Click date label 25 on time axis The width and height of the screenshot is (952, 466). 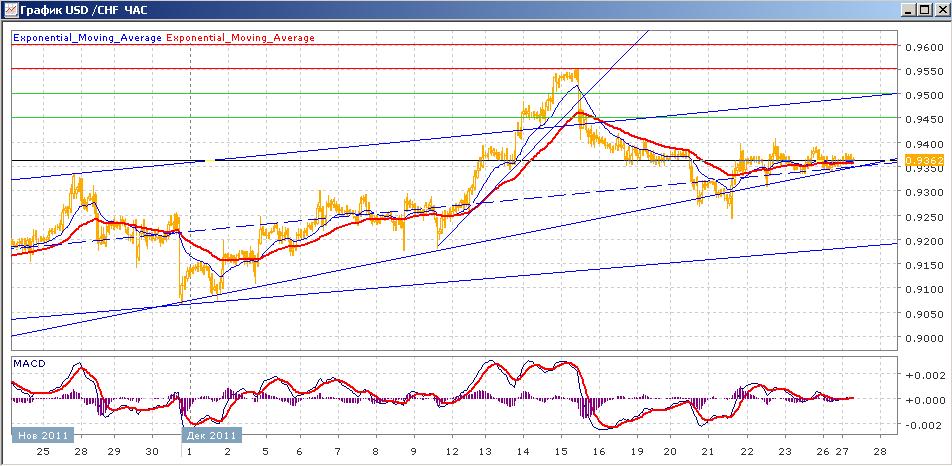click(42, 452)
